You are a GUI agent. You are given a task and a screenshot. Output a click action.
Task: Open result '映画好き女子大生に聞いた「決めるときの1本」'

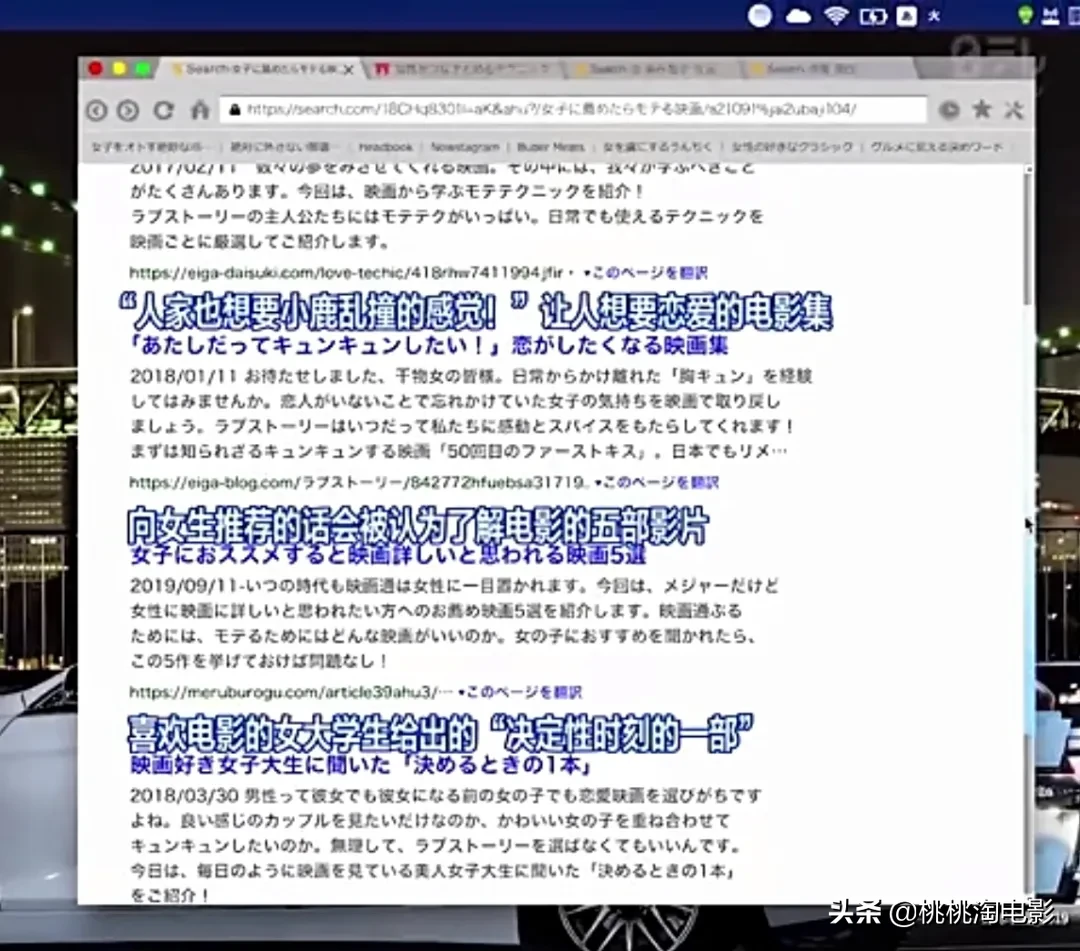[361, 765]
